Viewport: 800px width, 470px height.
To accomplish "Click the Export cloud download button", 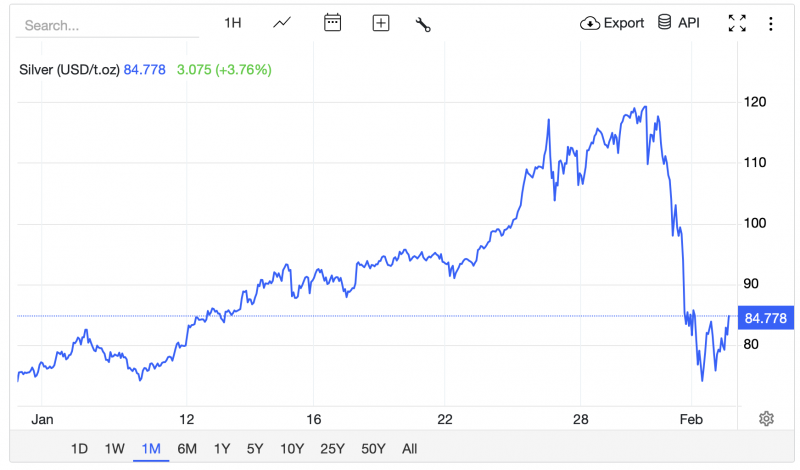I will pos(612,23).
